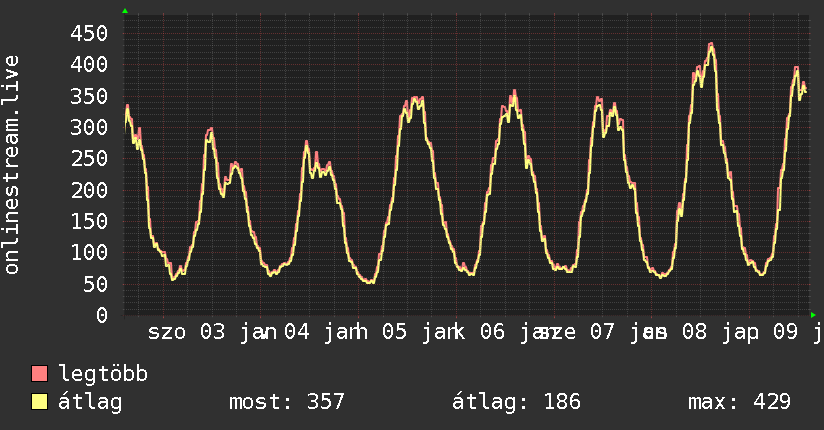Click the átlag: 186 statistic
The image size is (824, 430).
pyautogui.click(x=516, y=402)
